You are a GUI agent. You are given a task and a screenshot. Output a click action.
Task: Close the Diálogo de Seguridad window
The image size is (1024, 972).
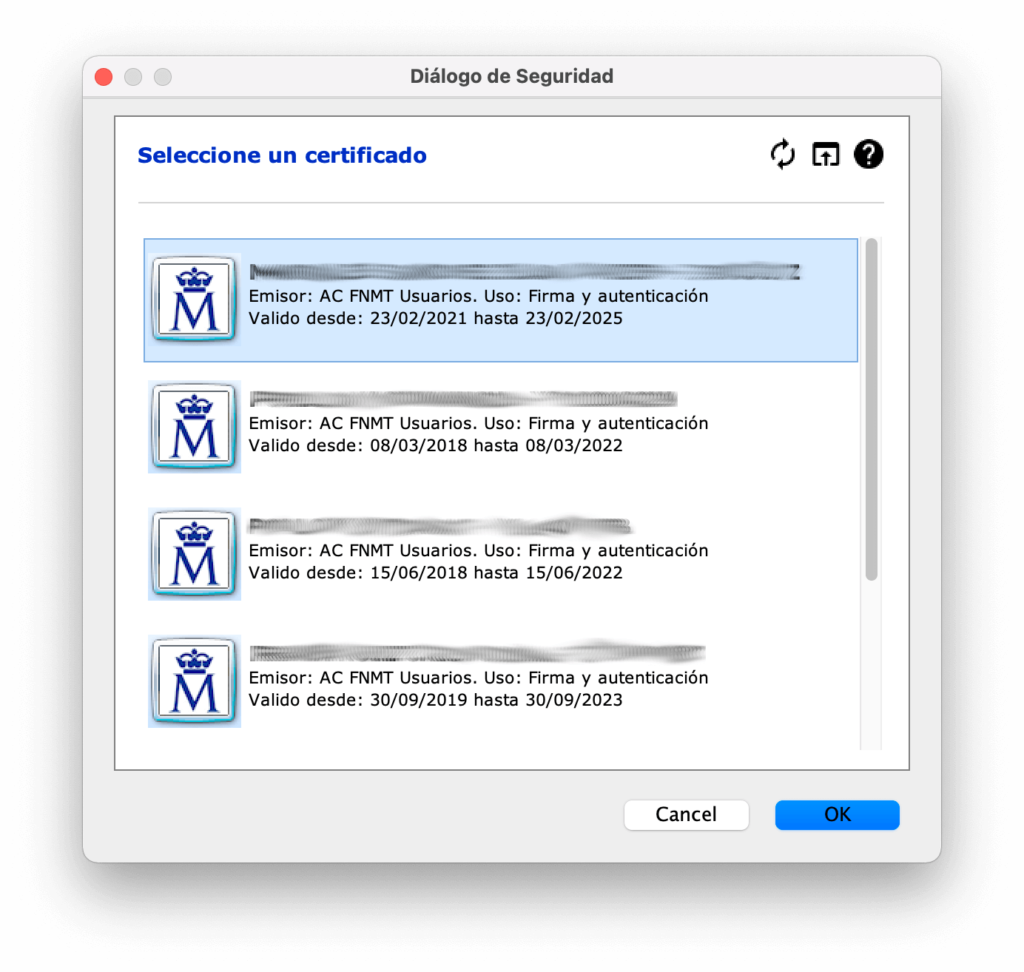click(x=104, y=77)
